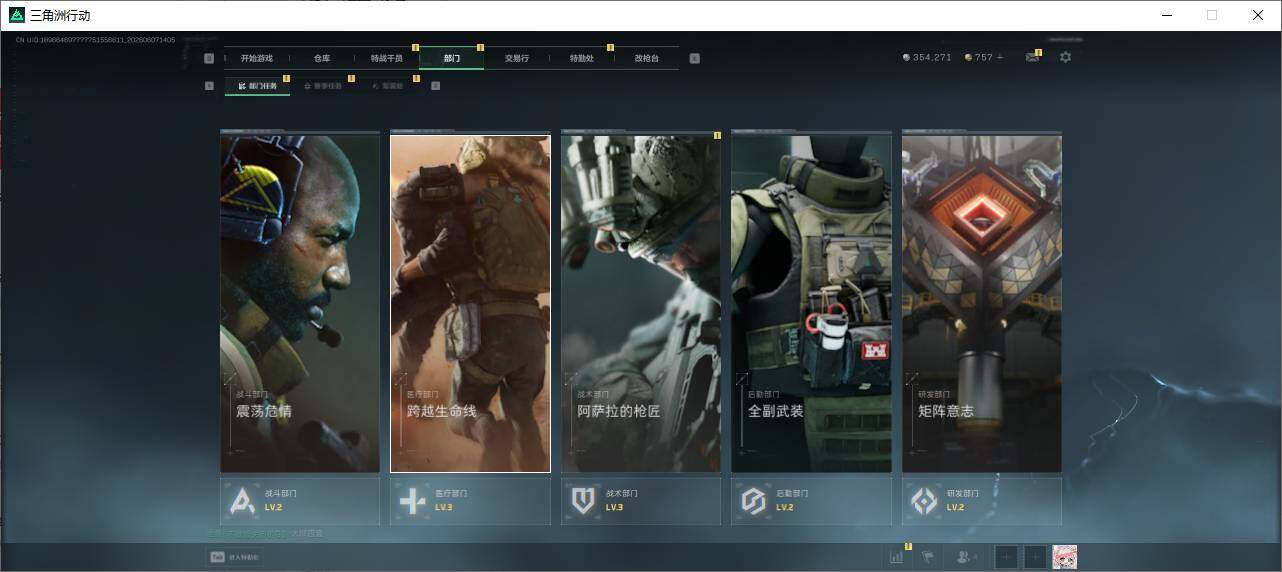Select the 部门任务 sub-tab
This screenshot has height=572, width=1282.
pos(258,86)
